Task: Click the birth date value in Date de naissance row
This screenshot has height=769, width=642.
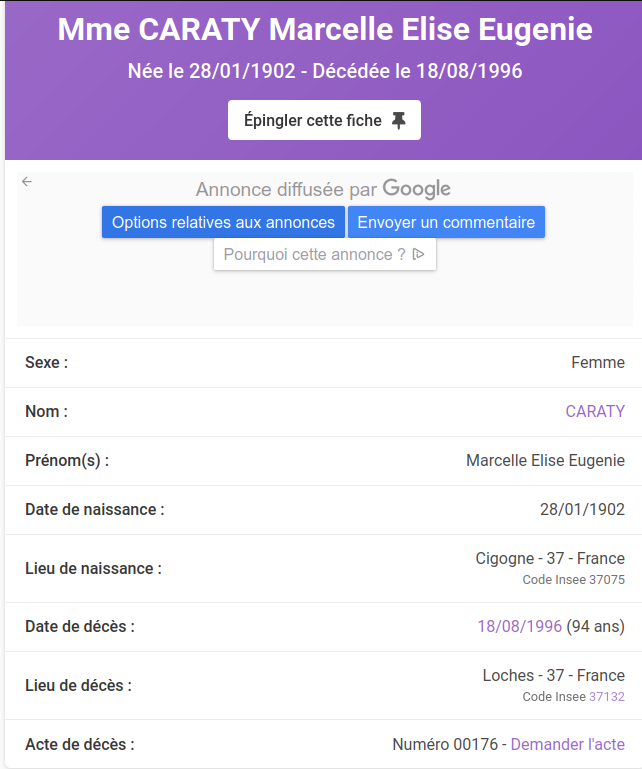Action: (582, 510)
